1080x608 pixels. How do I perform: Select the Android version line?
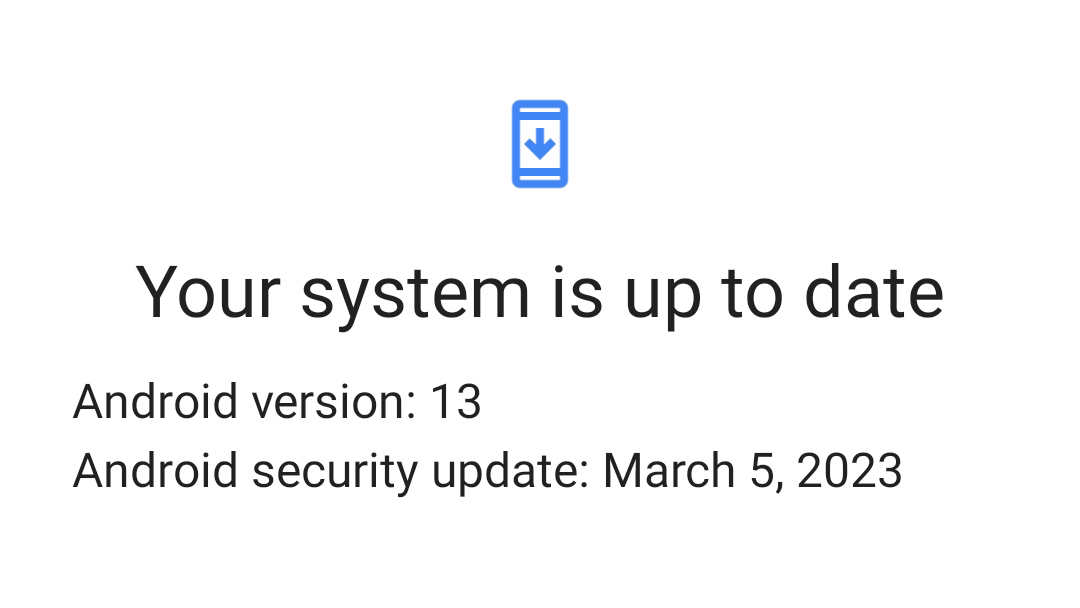[277, 402]
